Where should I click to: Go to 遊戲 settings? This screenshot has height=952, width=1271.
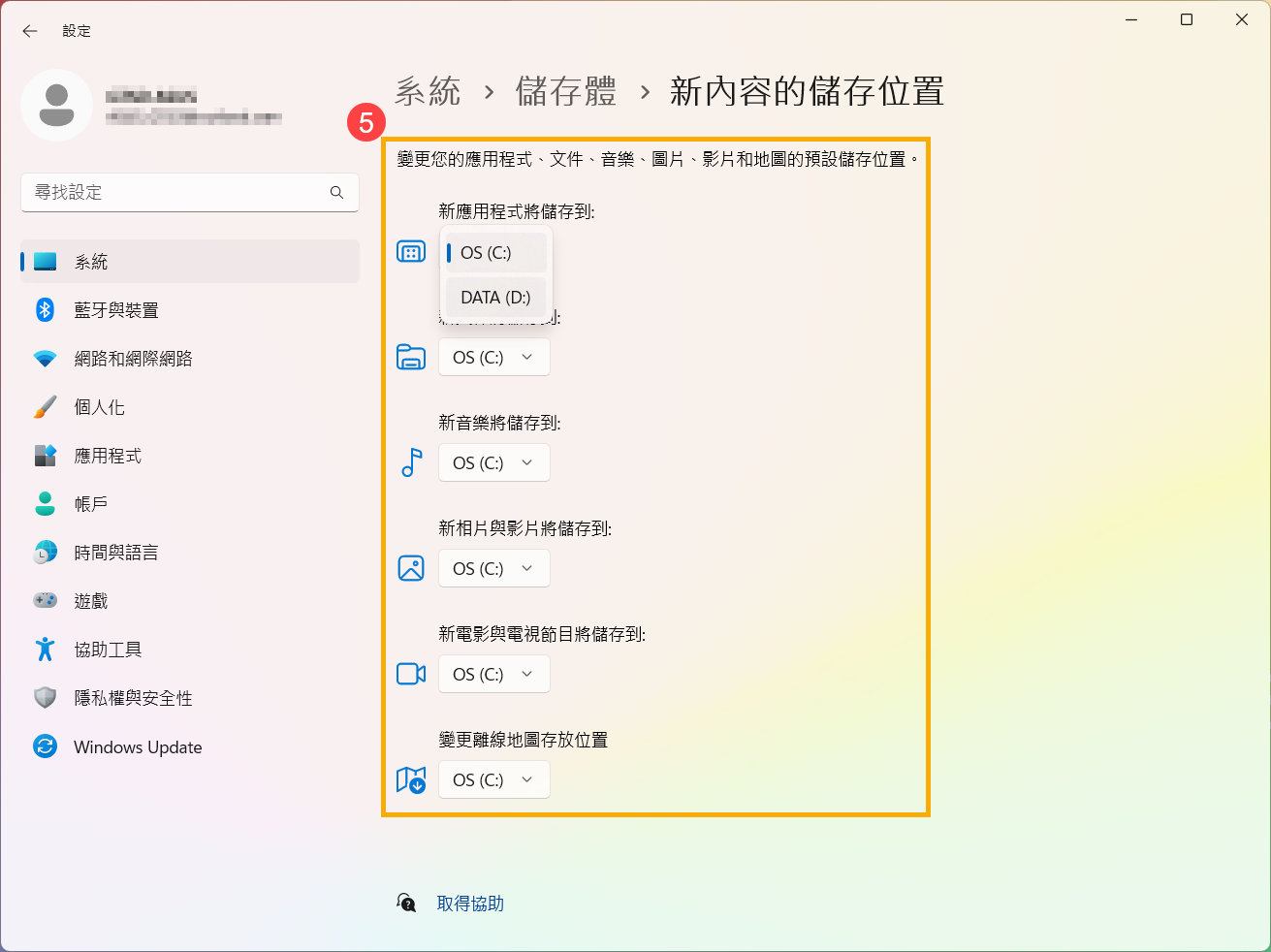[190, 601]
